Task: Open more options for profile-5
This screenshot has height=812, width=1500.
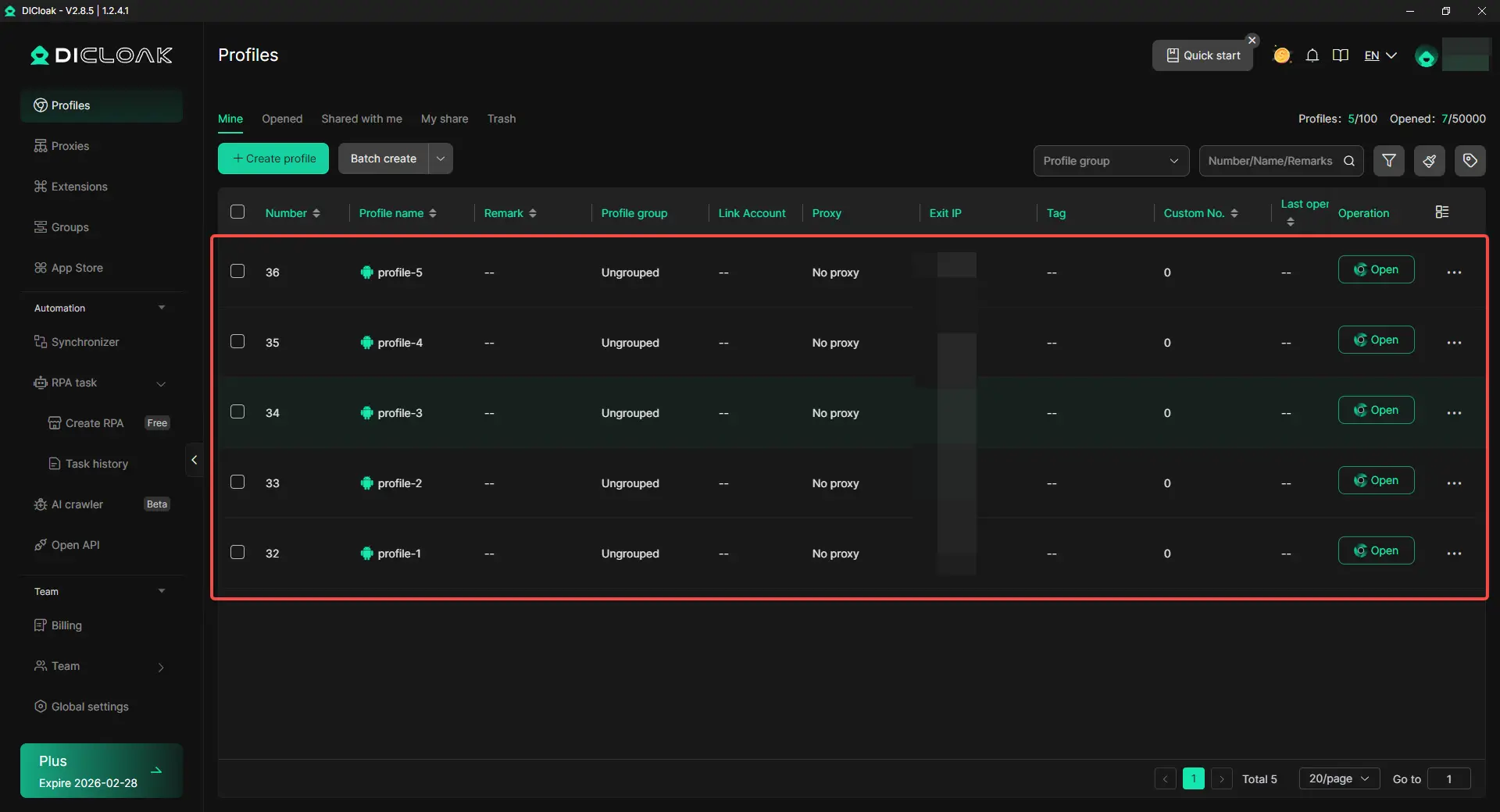Action: [1454, 272]
